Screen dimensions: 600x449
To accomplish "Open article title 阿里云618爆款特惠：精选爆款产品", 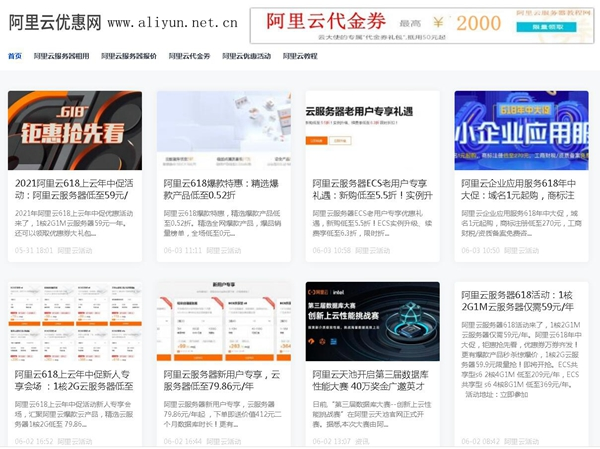I will [223, 190].
